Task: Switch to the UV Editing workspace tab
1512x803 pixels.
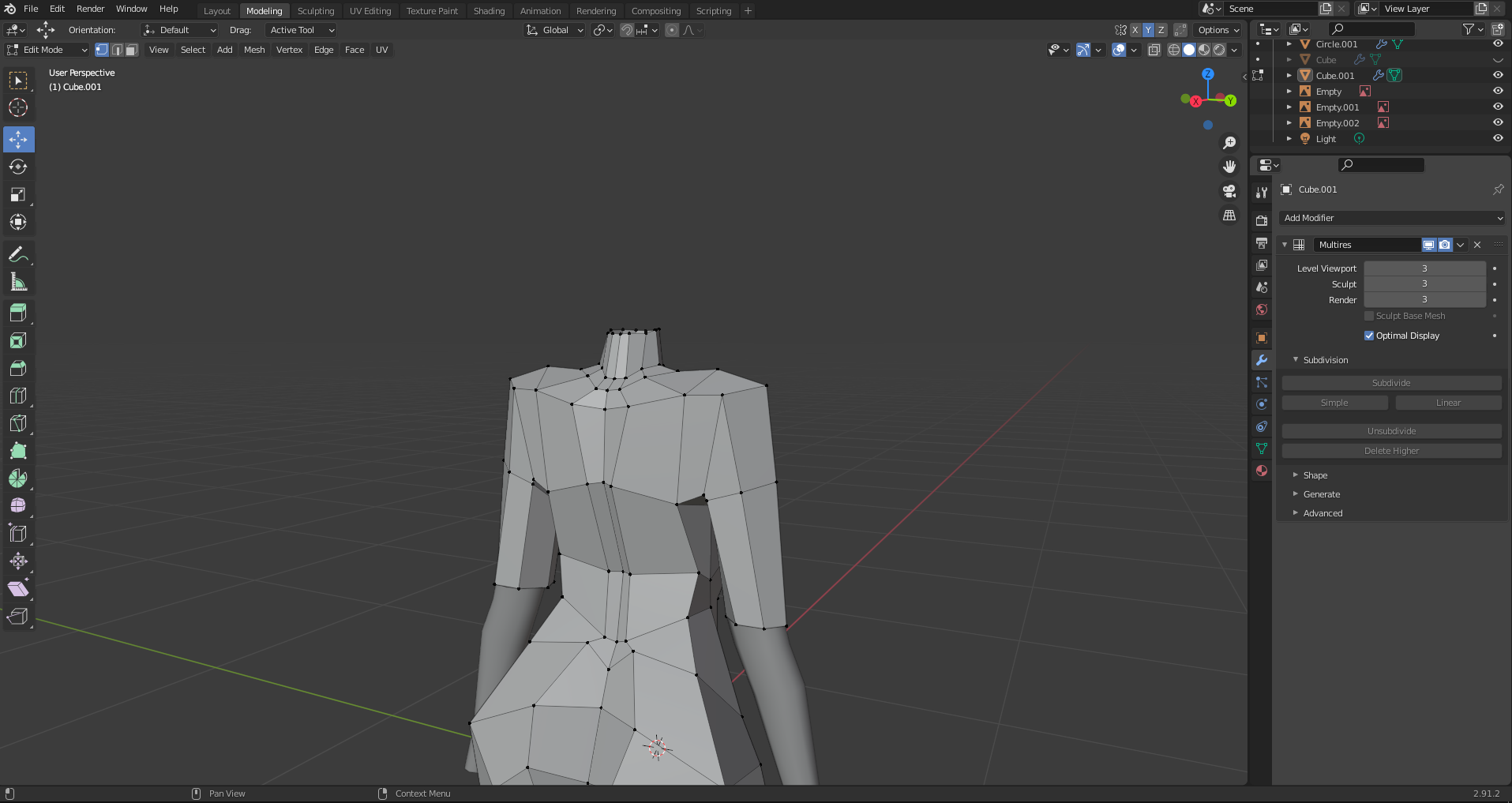Action: [370, 11]
